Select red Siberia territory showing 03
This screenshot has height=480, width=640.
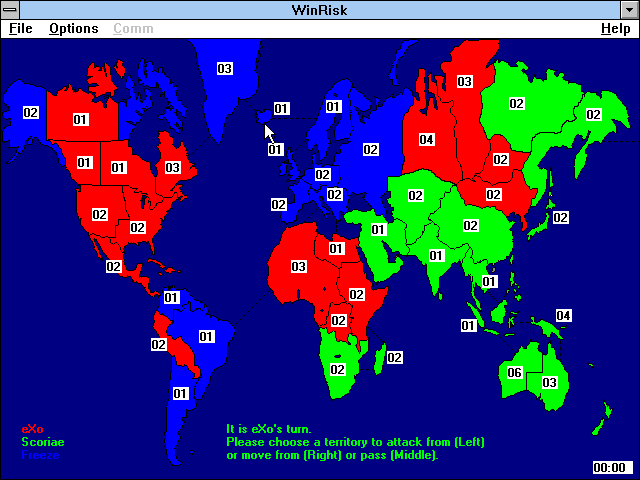tap(464, 82)
